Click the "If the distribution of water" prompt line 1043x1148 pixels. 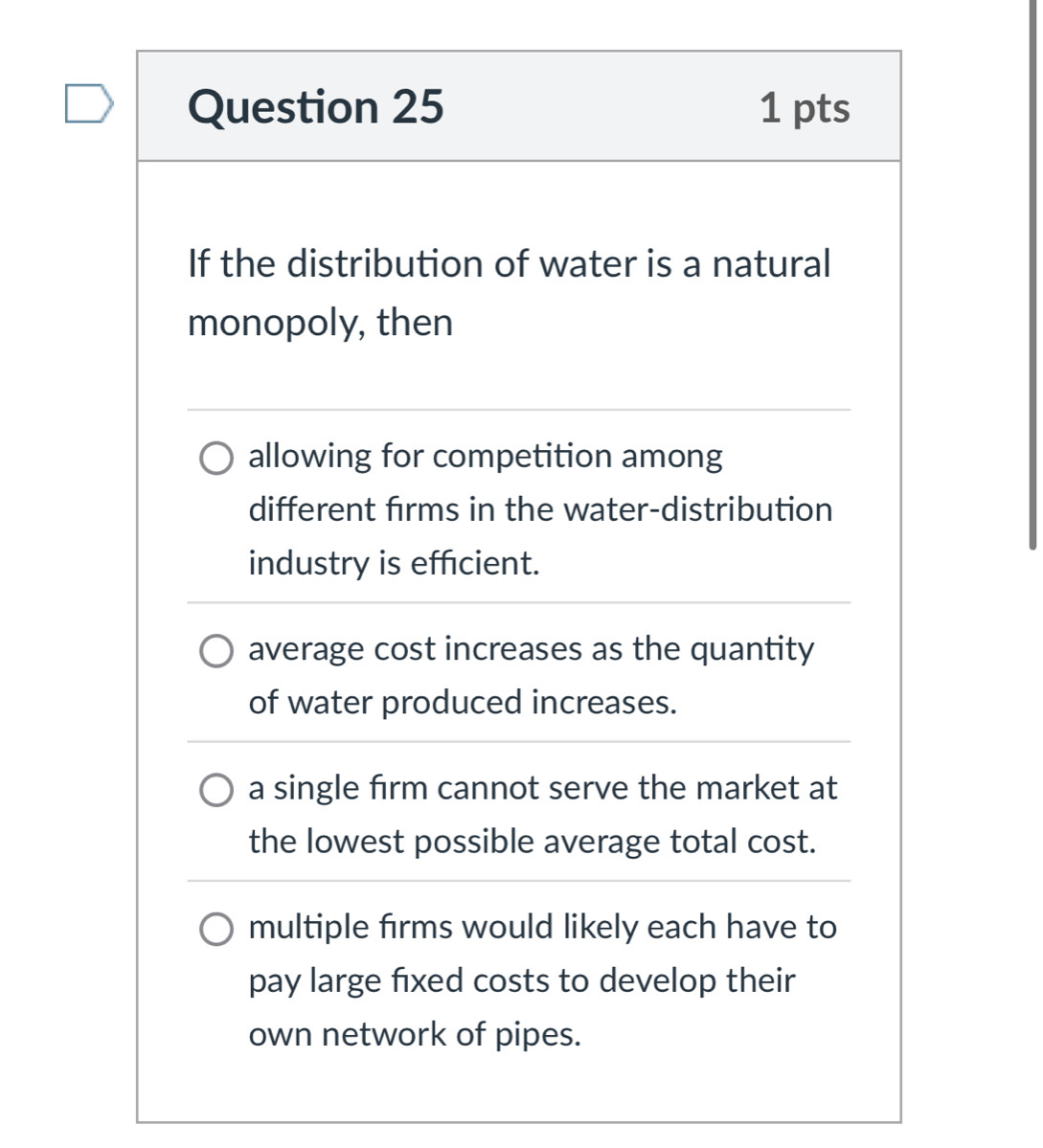click(509, 263)
